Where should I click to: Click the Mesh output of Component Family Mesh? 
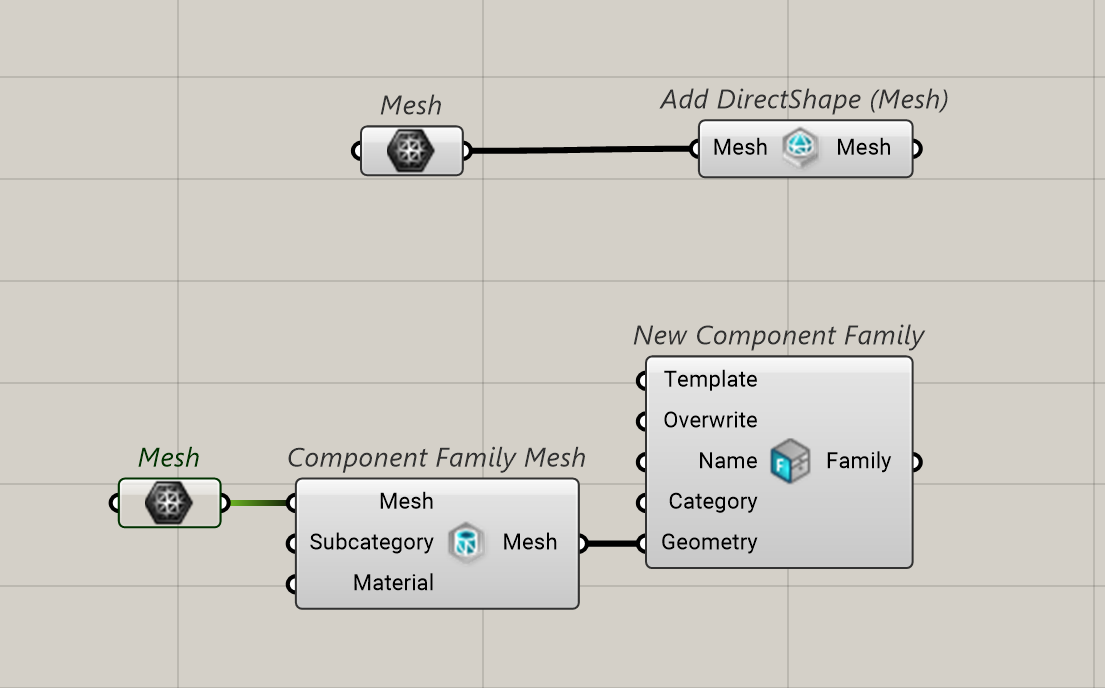(530, 542)
